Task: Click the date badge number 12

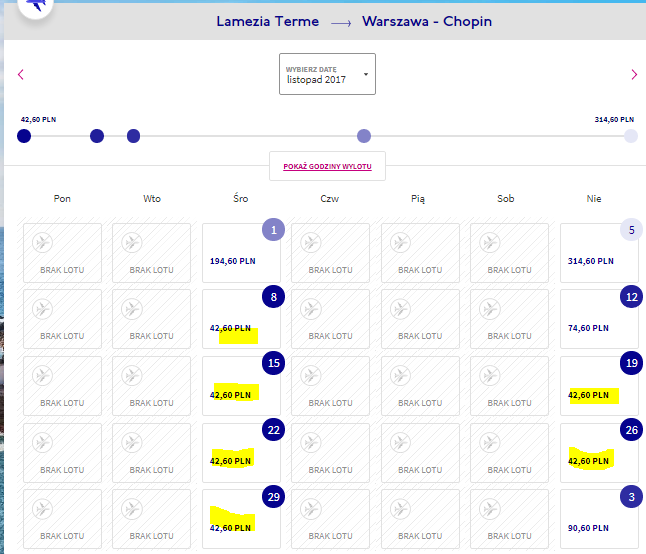Action: (x=632, y=297)
